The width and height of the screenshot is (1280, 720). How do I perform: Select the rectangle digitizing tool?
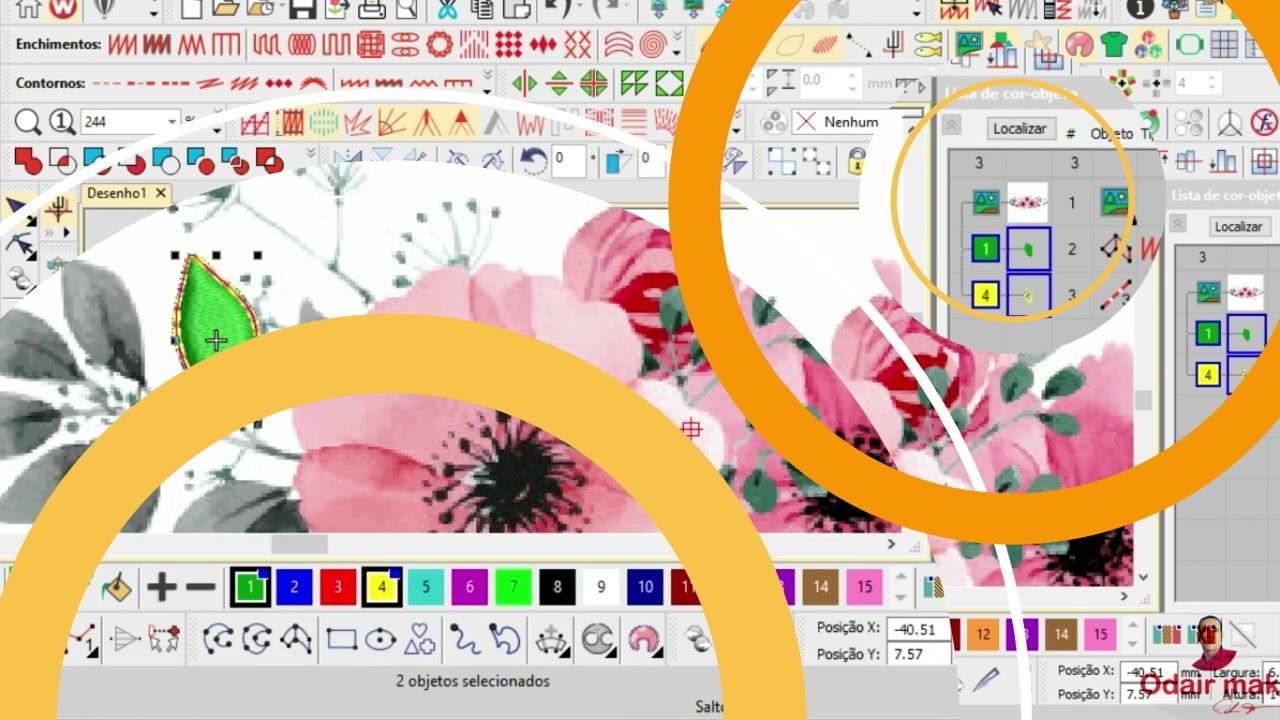tap(342, 638)
